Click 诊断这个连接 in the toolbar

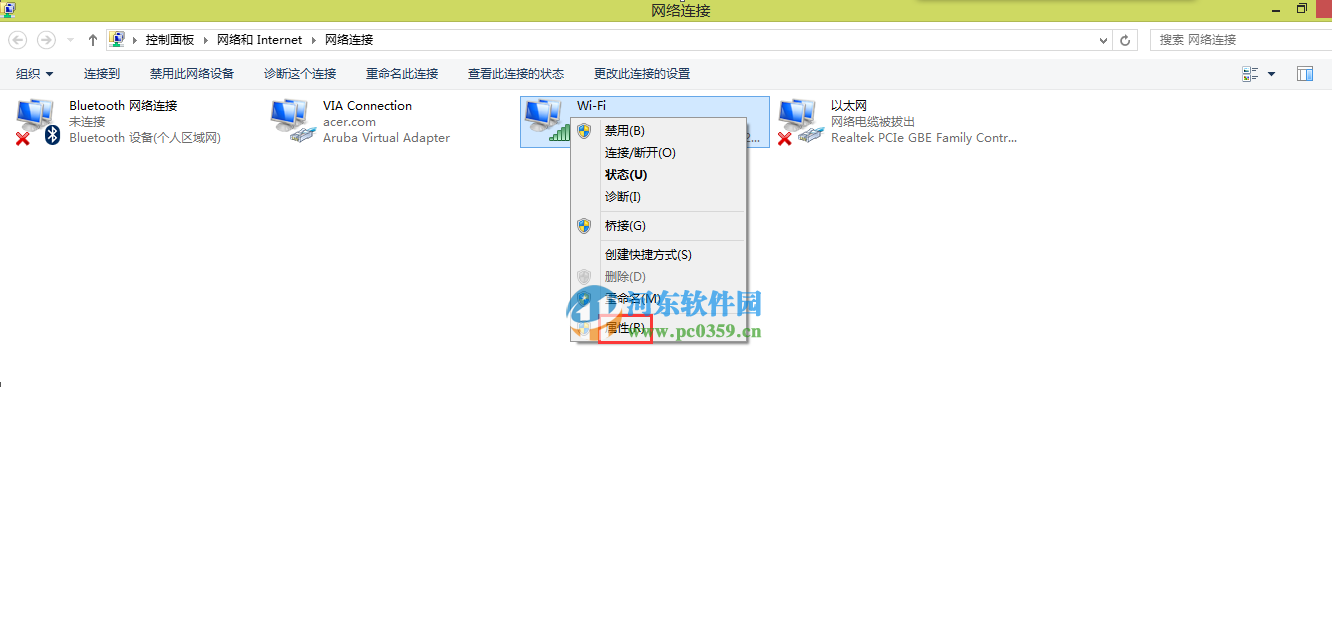point(301,73)
